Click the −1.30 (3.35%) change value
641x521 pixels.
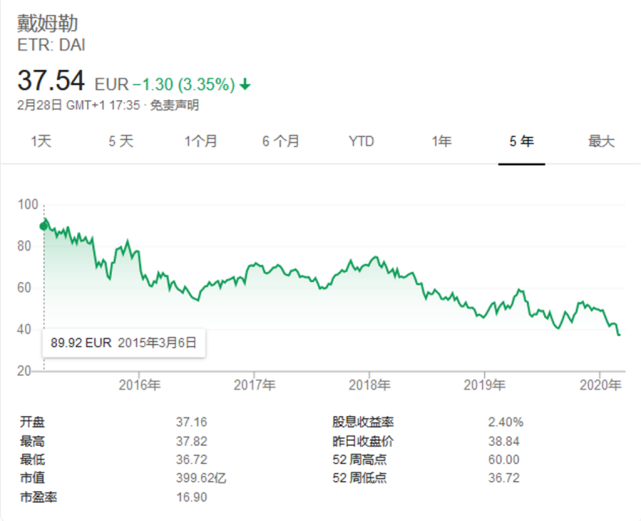(x=184, y=85)
